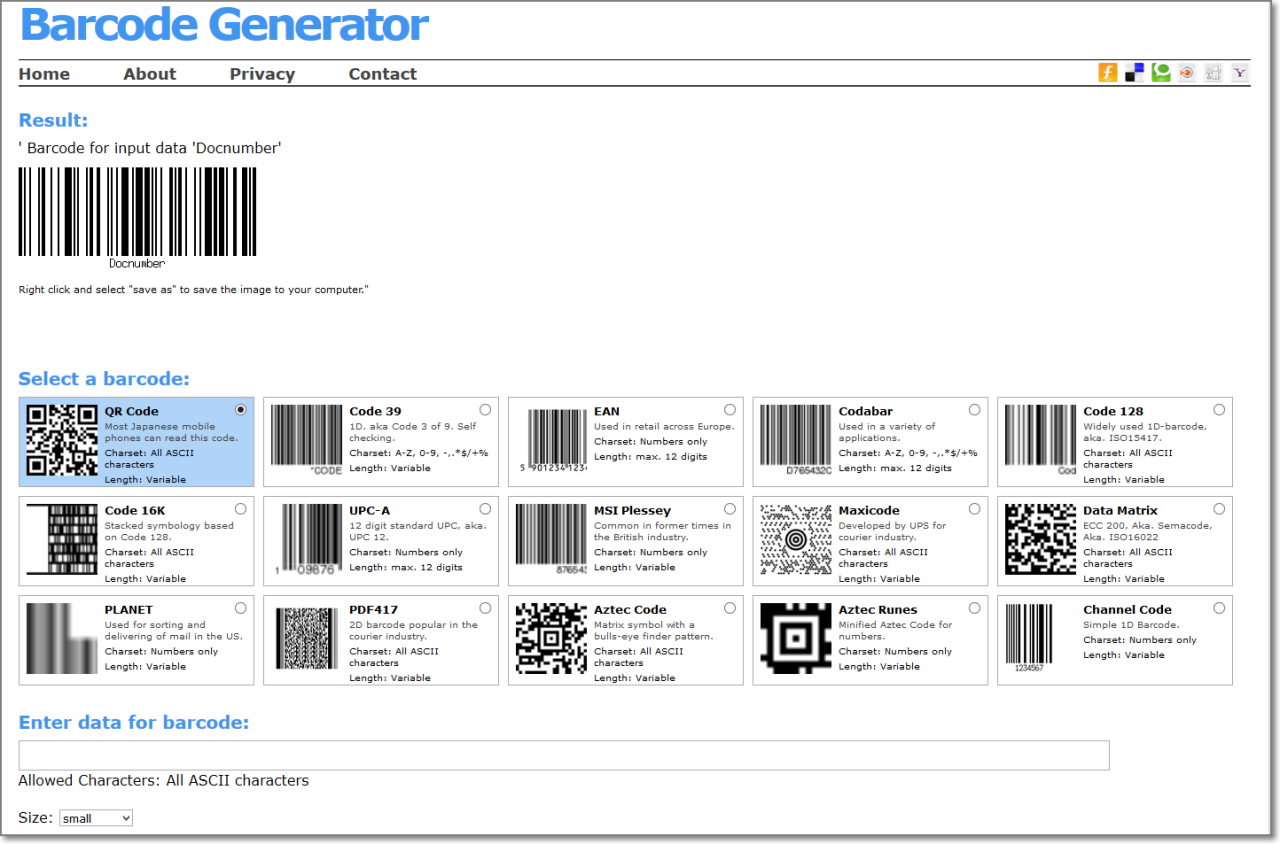The image size is (1280, 844).
Task: Select the Channel Code radio button
Action: [1219, 608]
